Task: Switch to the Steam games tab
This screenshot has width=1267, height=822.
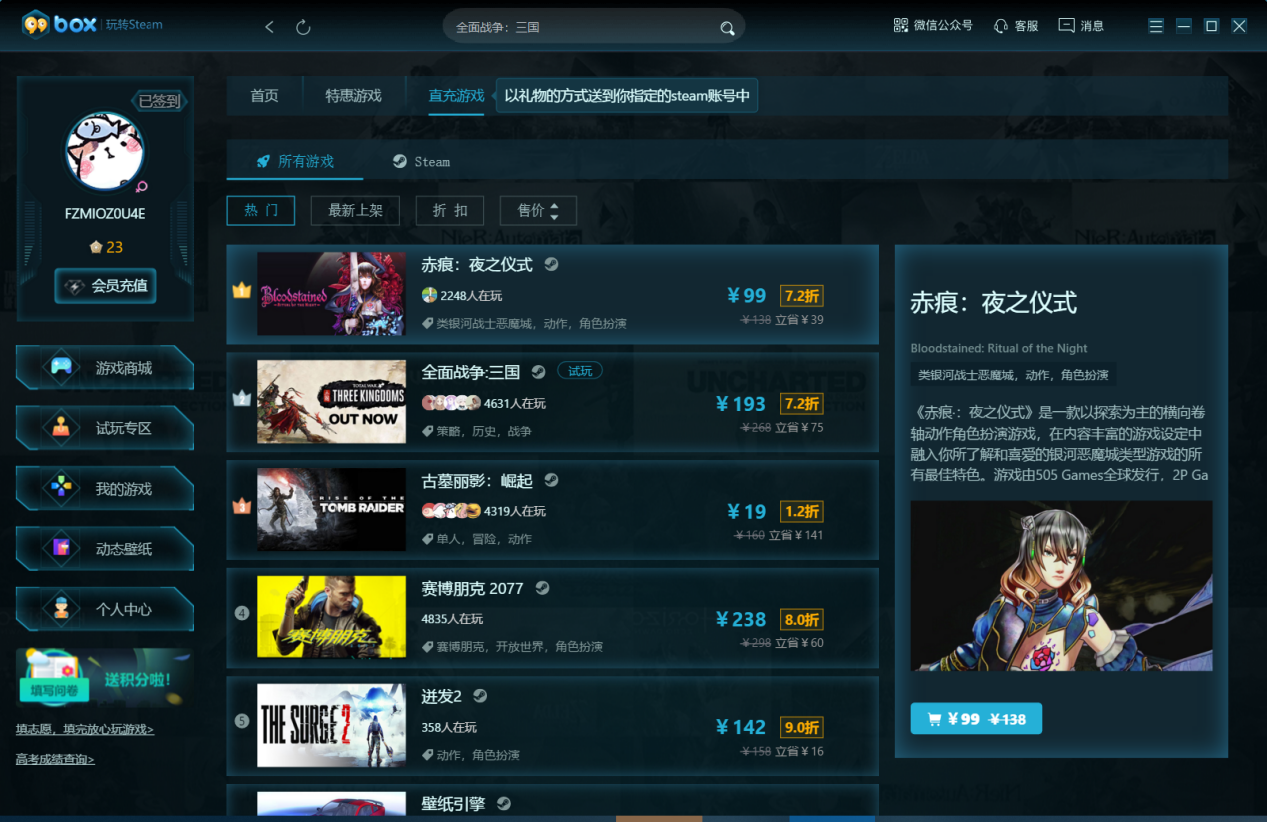Action: (421, 161)
